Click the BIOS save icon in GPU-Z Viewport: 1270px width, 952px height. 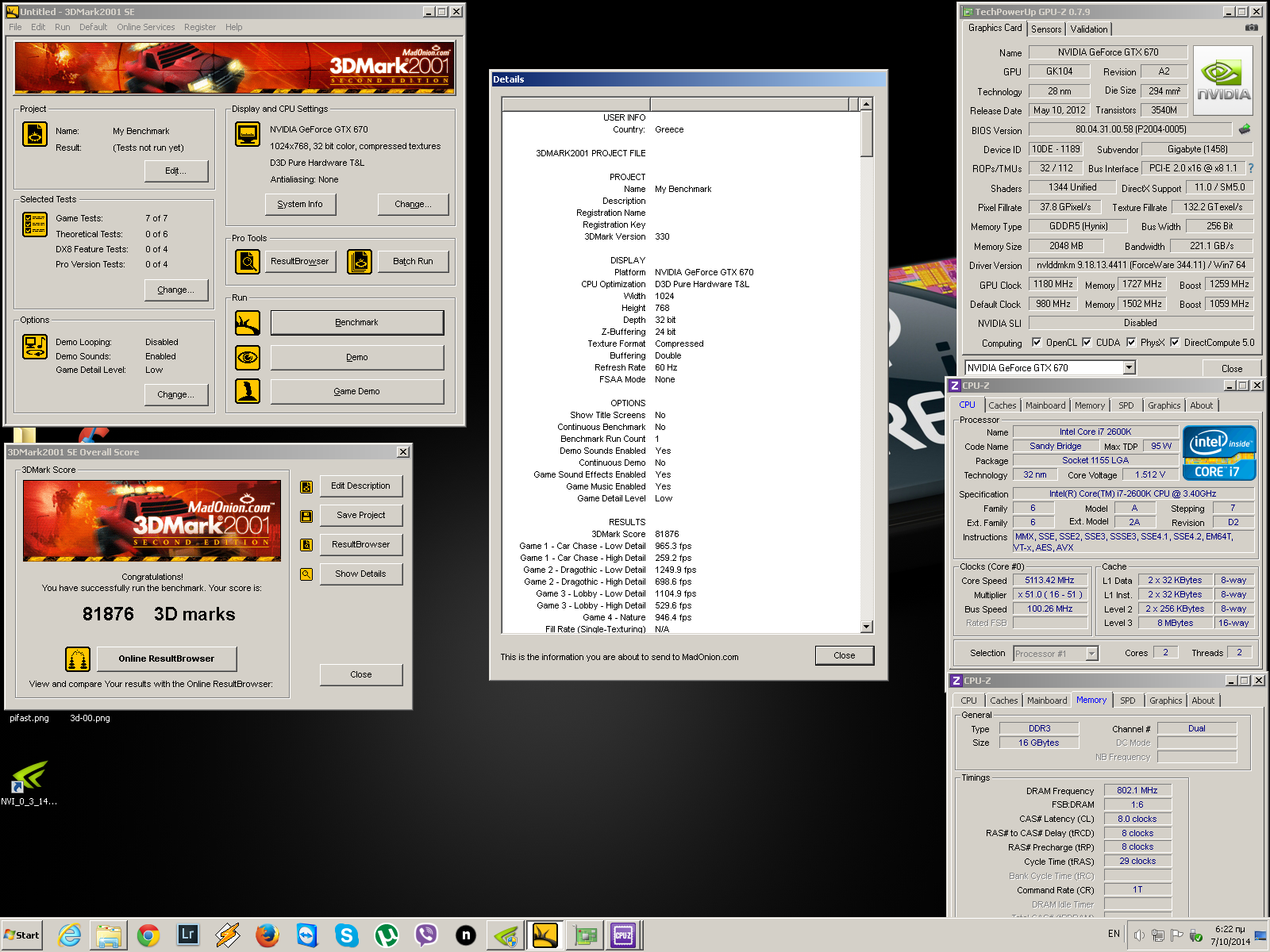1245,129
